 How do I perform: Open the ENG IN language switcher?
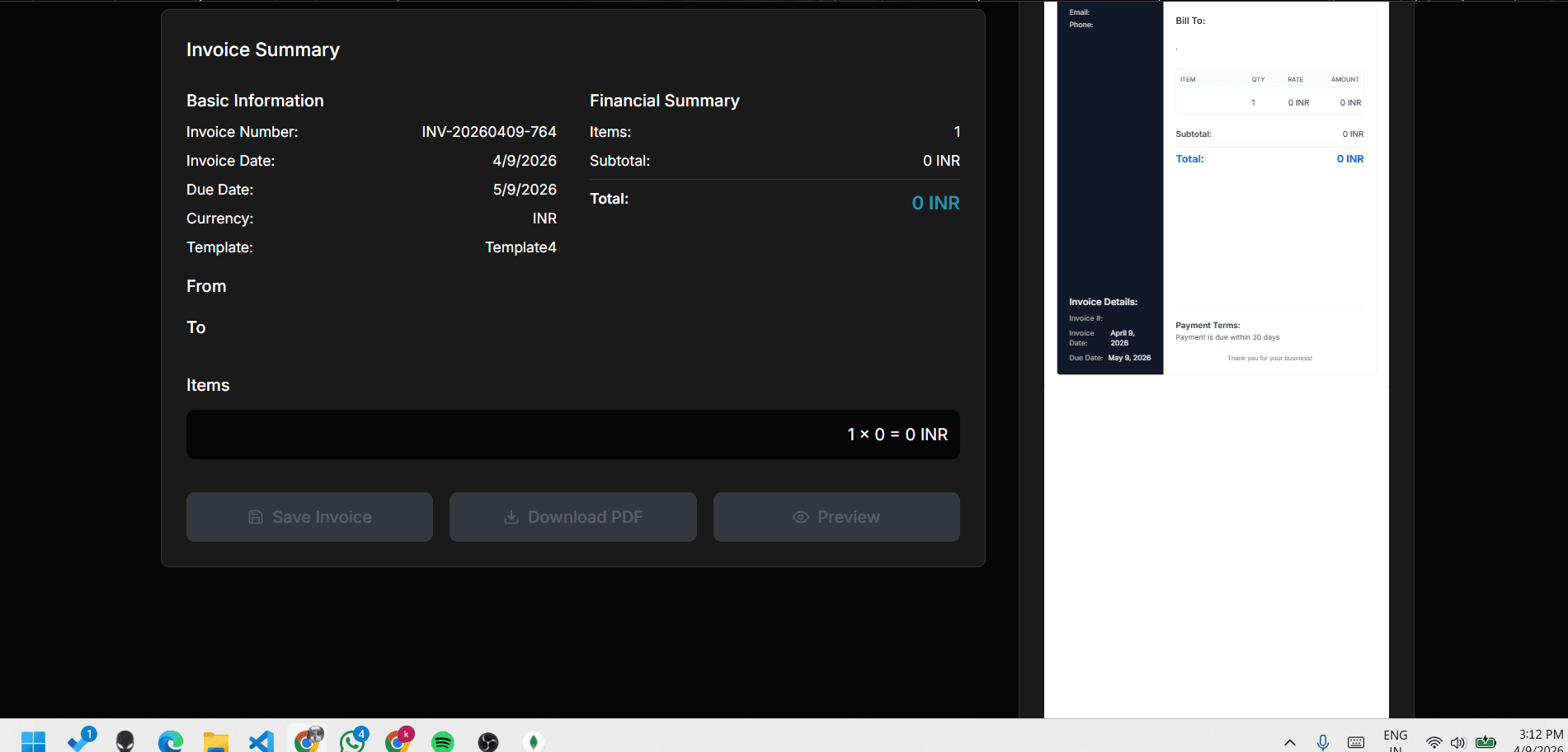point(1396,740)
